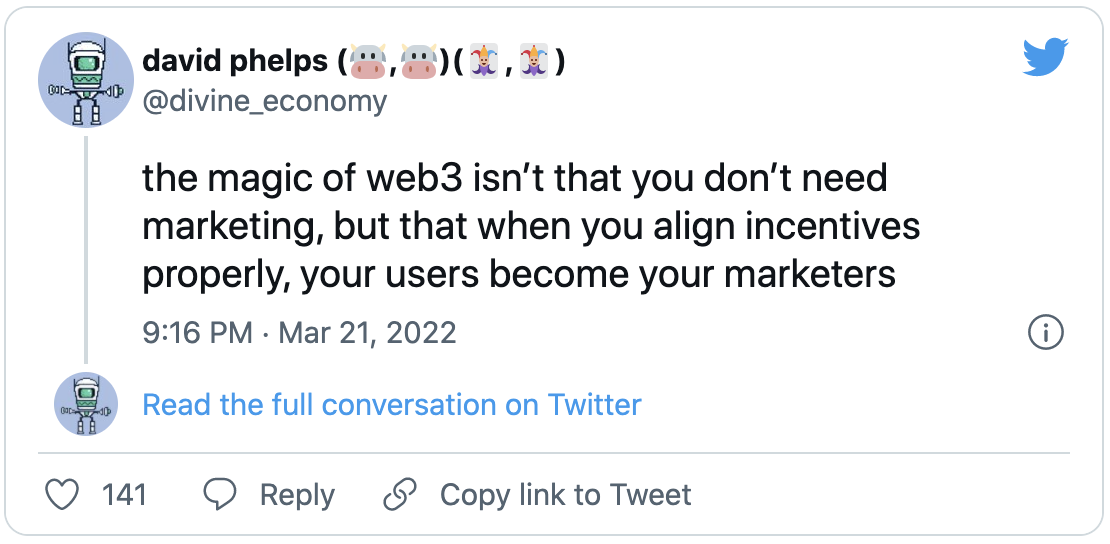Open the 9:16 PM · Mar 21, 2022 timestamp
Viewport: 1110px width, 544px height.
tap(299, 333)
